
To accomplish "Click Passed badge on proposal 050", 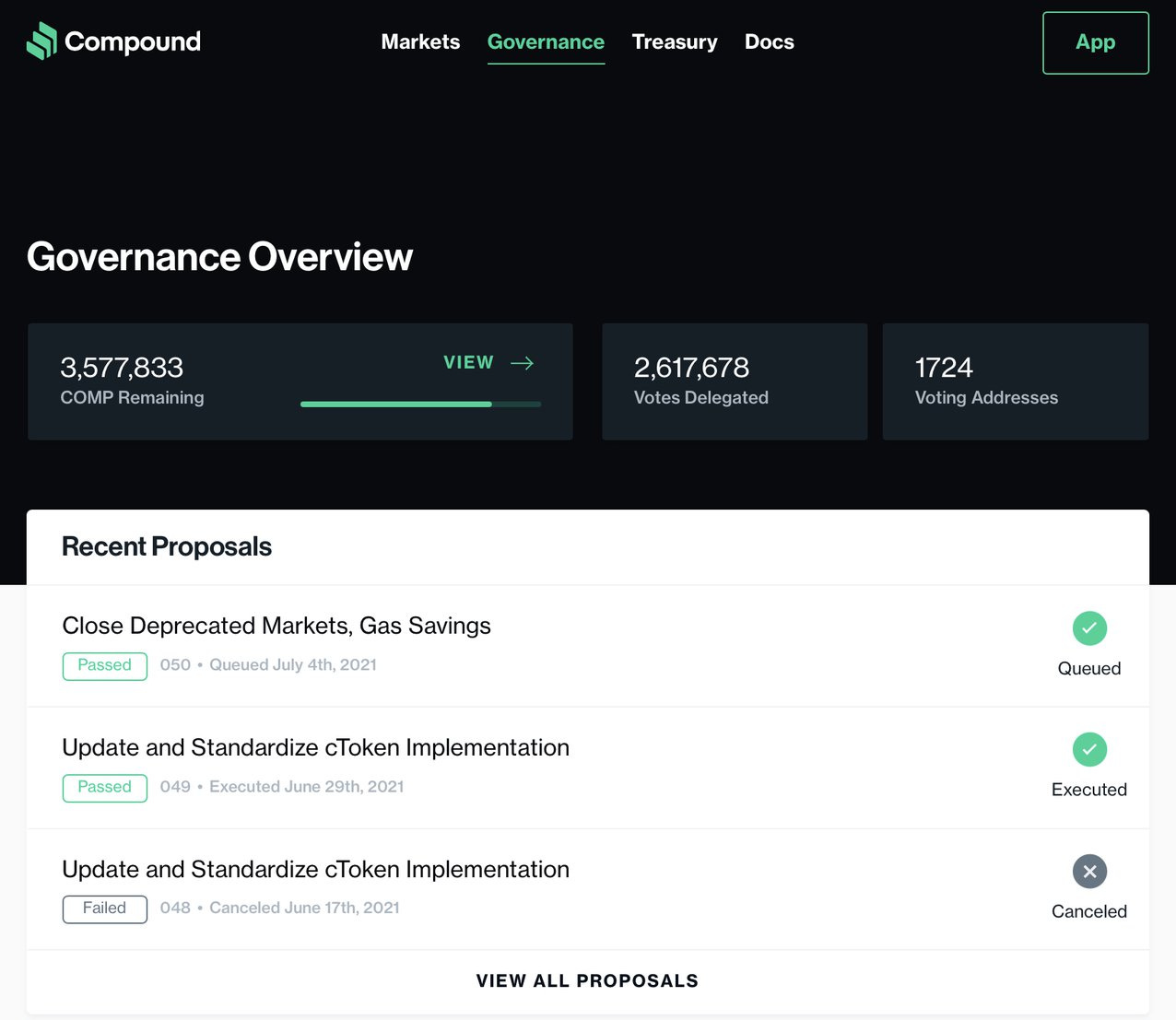I will (105, 665).
